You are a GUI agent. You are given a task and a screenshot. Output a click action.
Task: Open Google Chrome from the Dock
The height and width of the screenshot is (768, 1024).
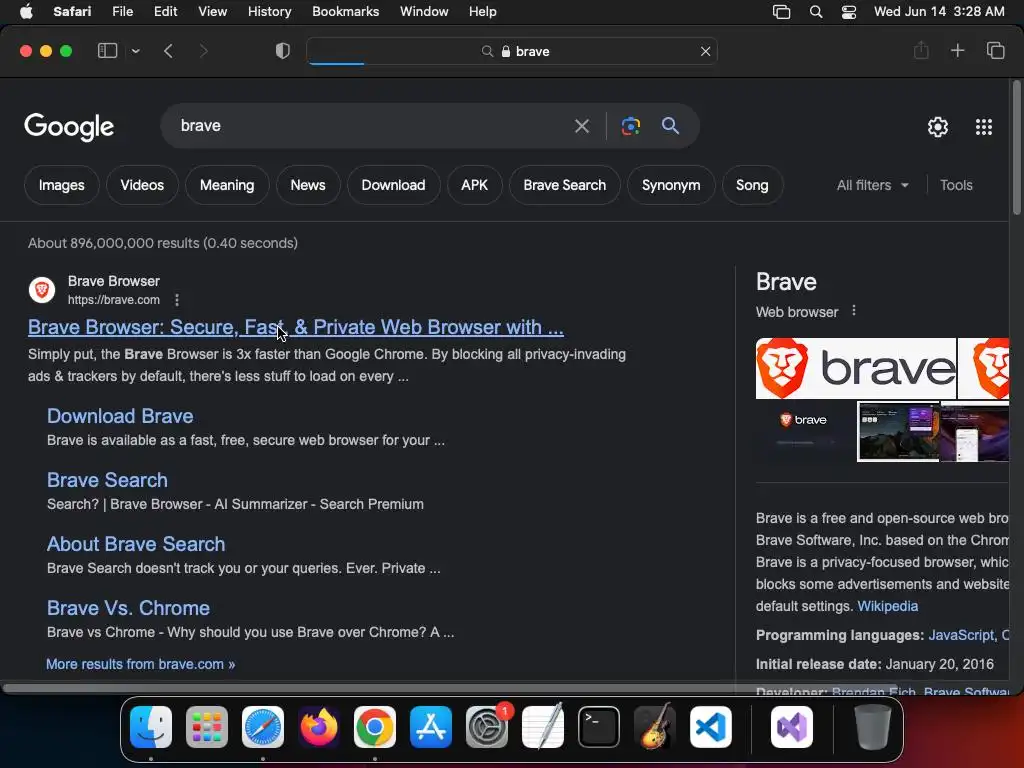coord(375,727)
